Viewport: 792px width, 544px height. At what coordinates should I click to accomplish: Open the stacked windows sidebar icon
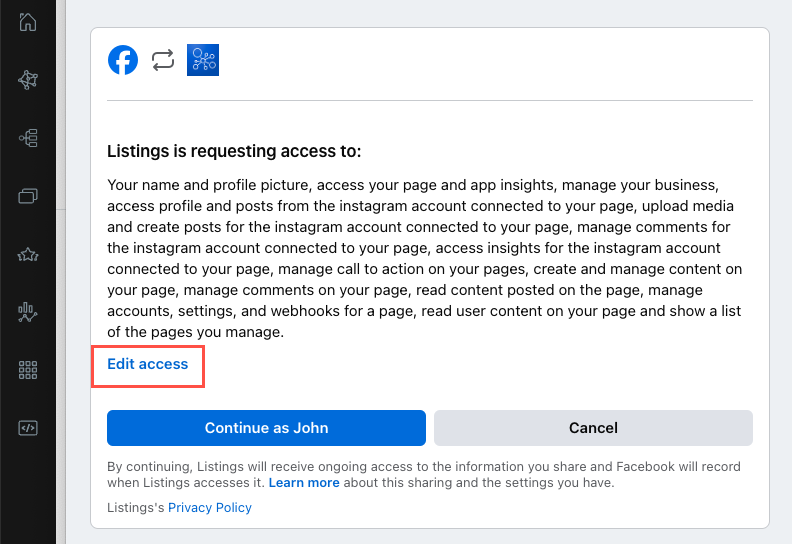tap(28, 196)
